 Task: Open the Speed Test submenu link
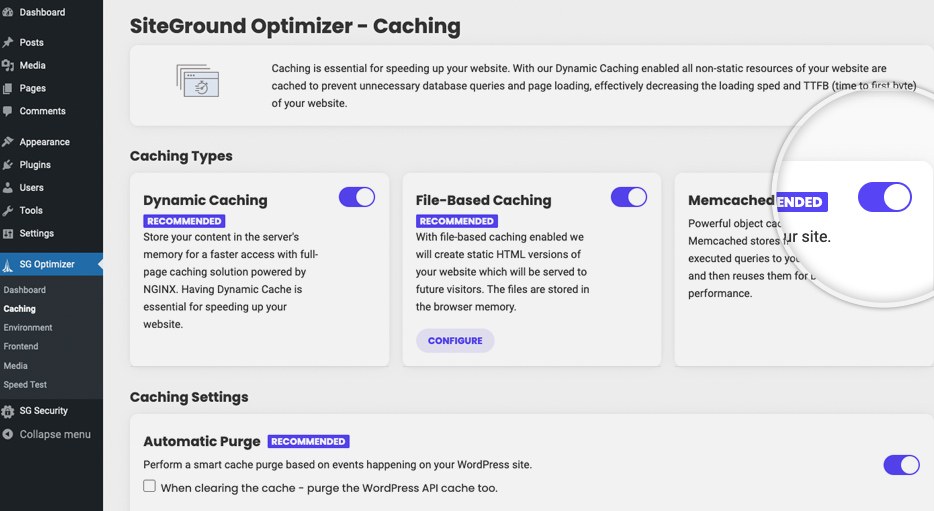tap(25, 385)
